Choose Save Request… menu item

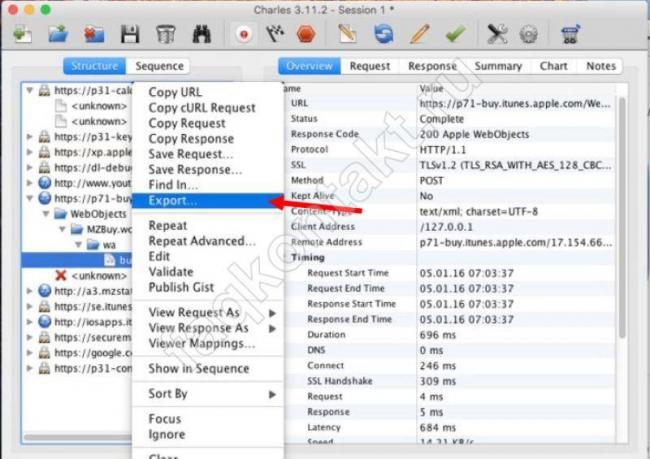(x=208, y=154)
